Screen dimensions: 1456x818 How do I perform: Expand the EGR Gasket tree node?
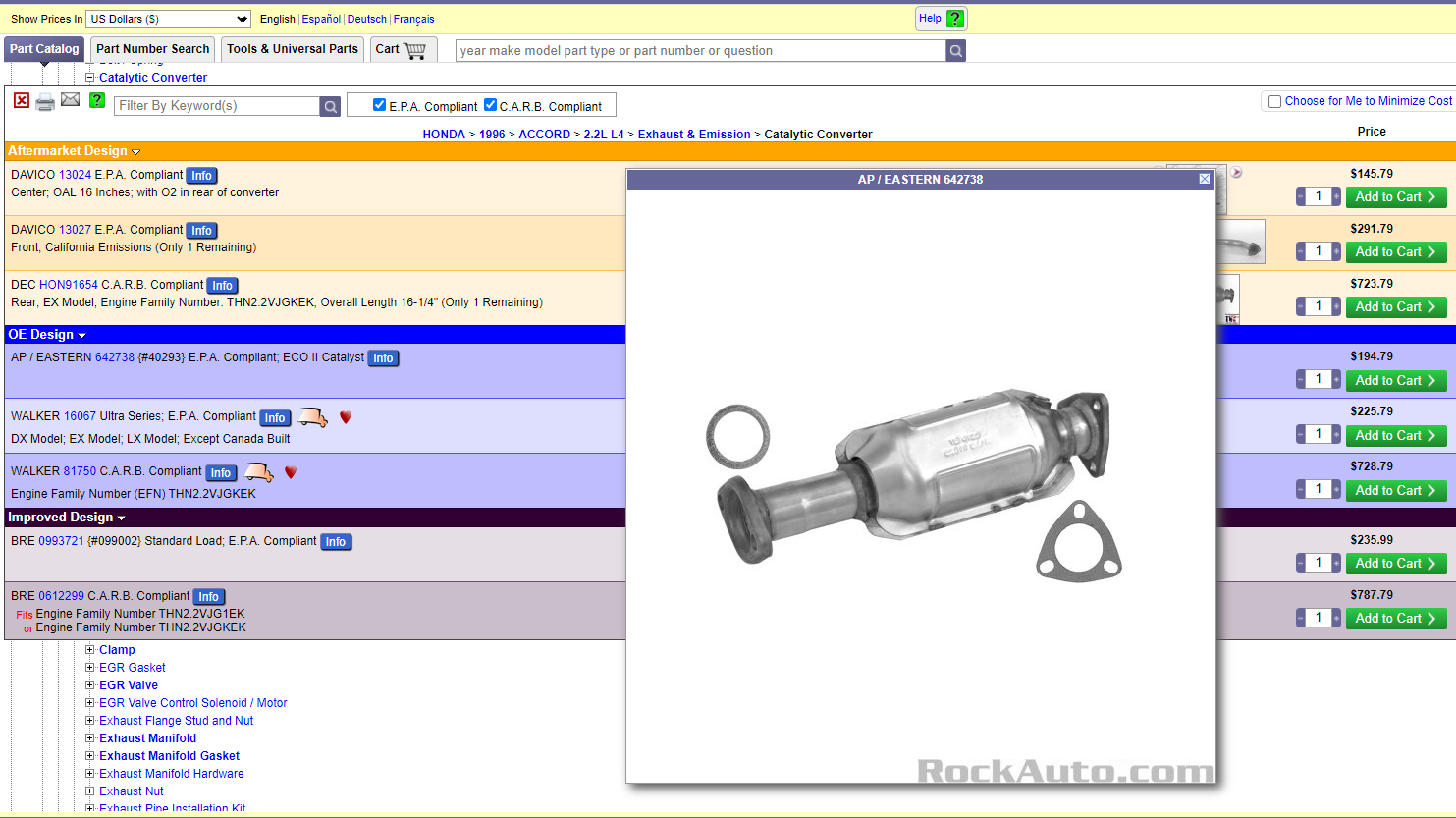pos(90,668)
